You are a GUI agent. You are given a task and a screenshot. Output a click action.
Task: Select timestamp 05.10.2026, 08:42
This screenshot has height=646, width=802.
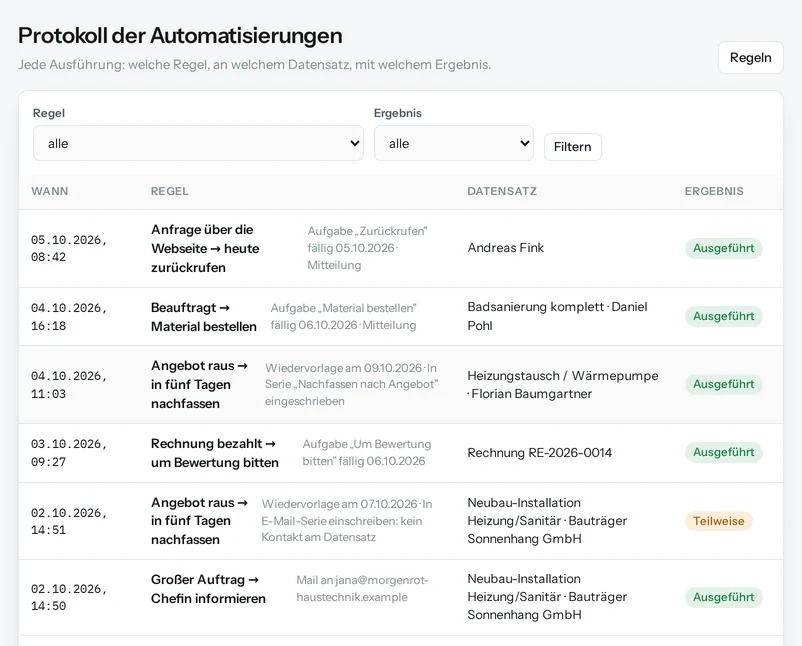click(69, 249)
